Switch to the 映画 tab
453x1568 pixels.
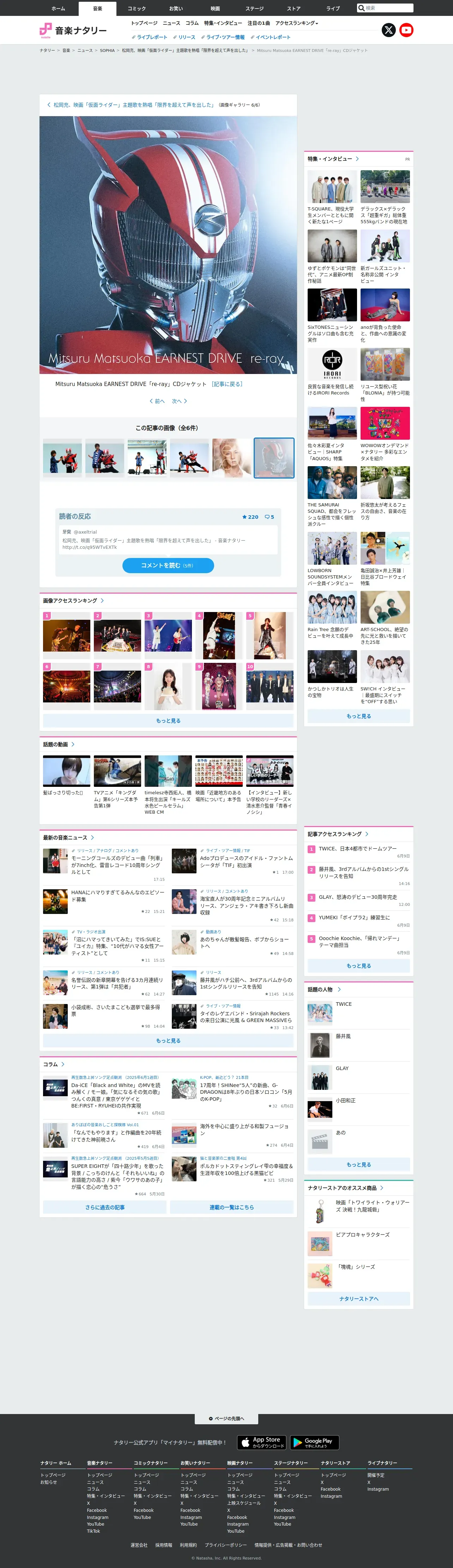215,8
